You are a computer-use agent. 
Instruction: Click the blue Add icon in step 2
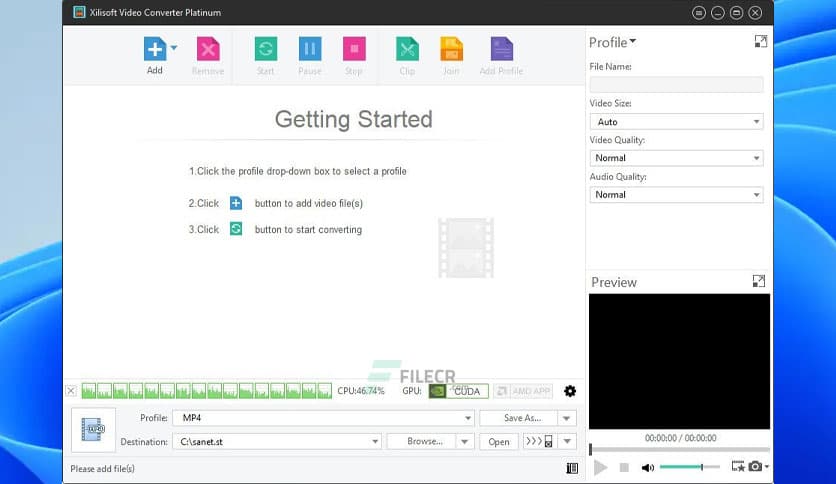236,203
